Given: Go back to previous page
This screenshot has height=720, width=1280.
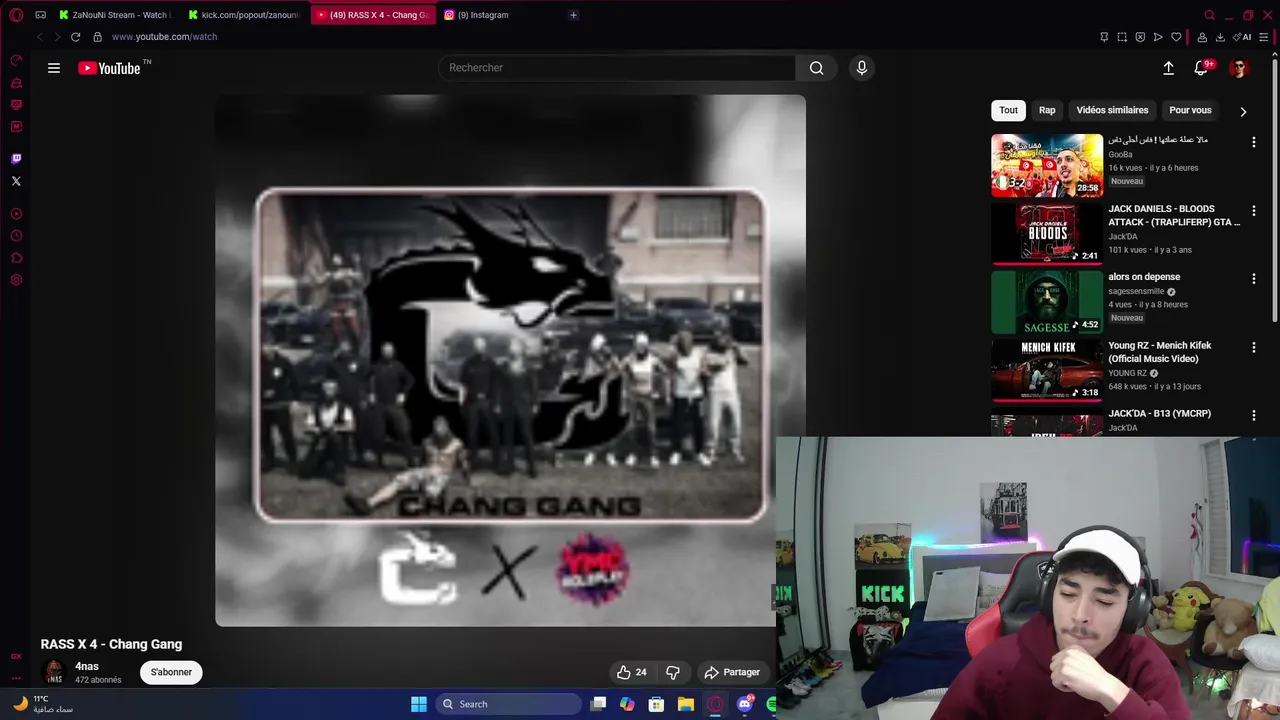Looking at the screenshot, I should 39,37.
